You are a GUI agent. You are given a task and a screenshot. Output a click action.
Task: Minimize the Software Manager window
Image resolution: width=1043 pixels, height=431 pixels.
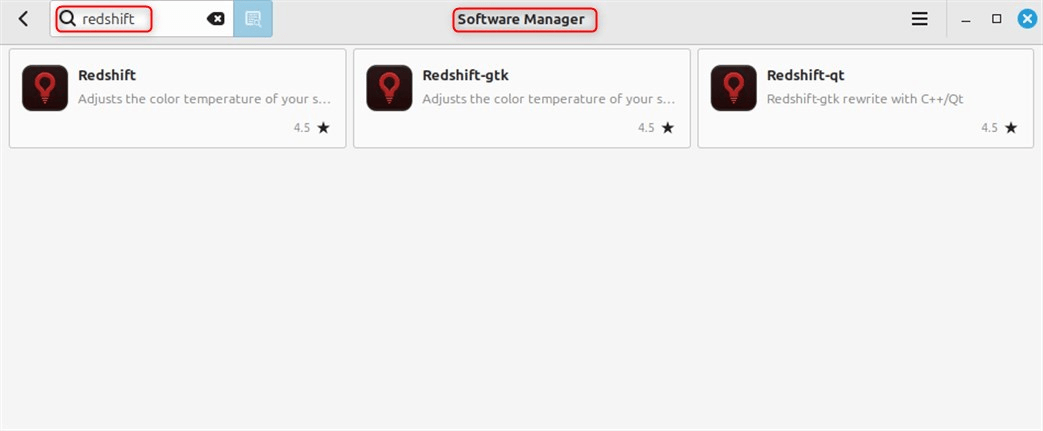tap(966, 19)
